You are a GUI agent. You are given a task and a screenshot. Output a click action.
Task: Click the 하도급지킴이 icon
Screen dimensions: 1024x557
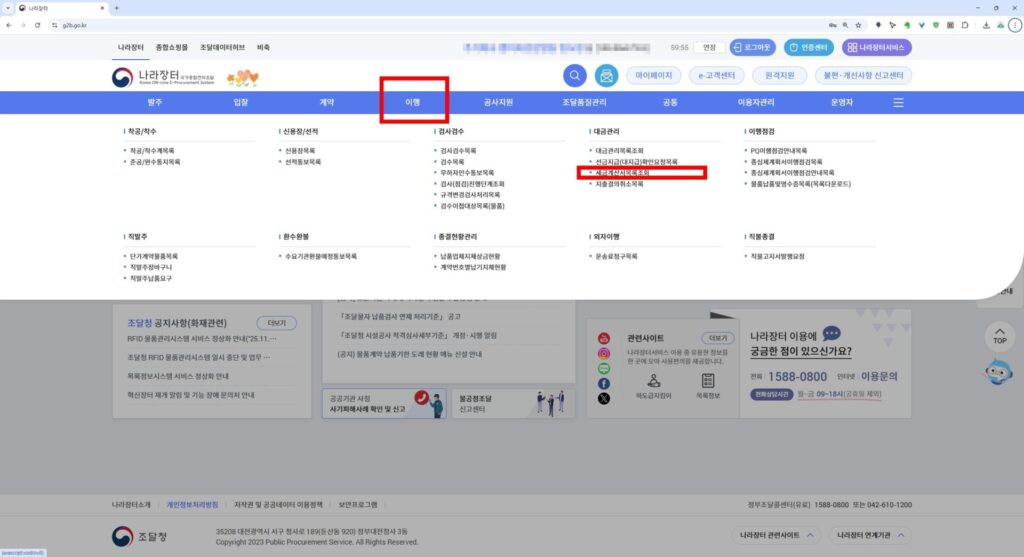pos(653,386)
